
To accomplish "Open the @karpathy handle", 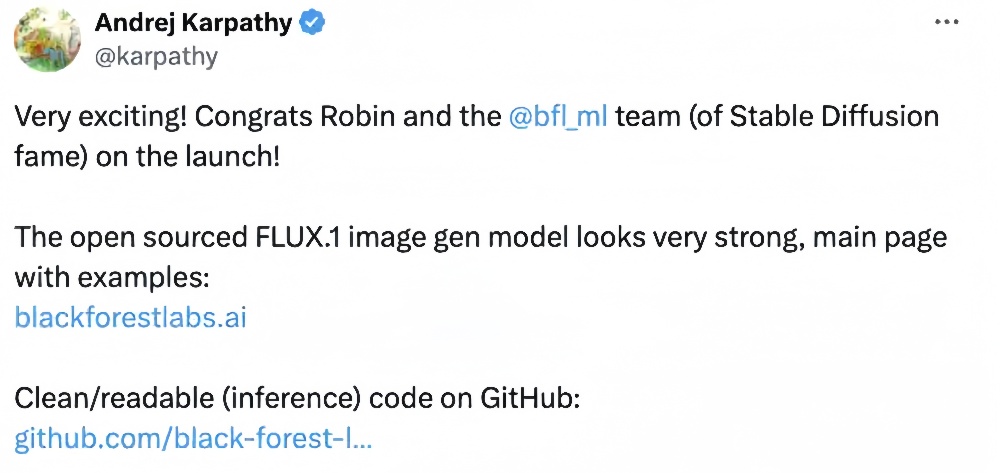I will pyautogui.click(x=155, y=57).
